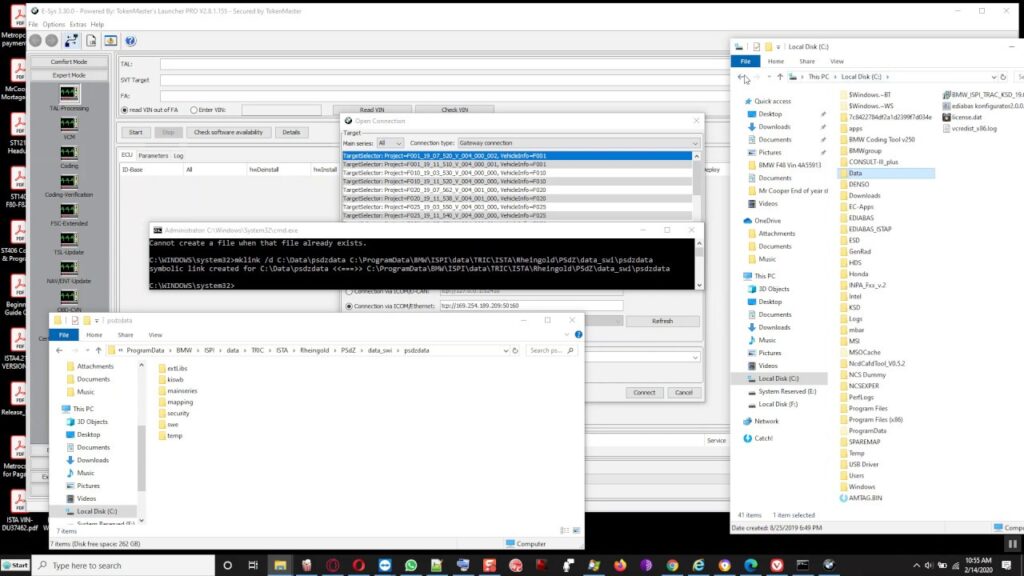Click the E-Sys connect toolbar icon

pos(70,40)
